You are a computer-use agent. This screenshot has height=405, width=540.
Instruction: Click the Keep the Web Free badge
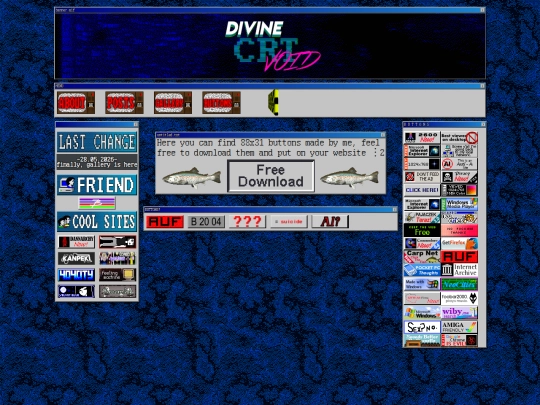pos(422,230)
